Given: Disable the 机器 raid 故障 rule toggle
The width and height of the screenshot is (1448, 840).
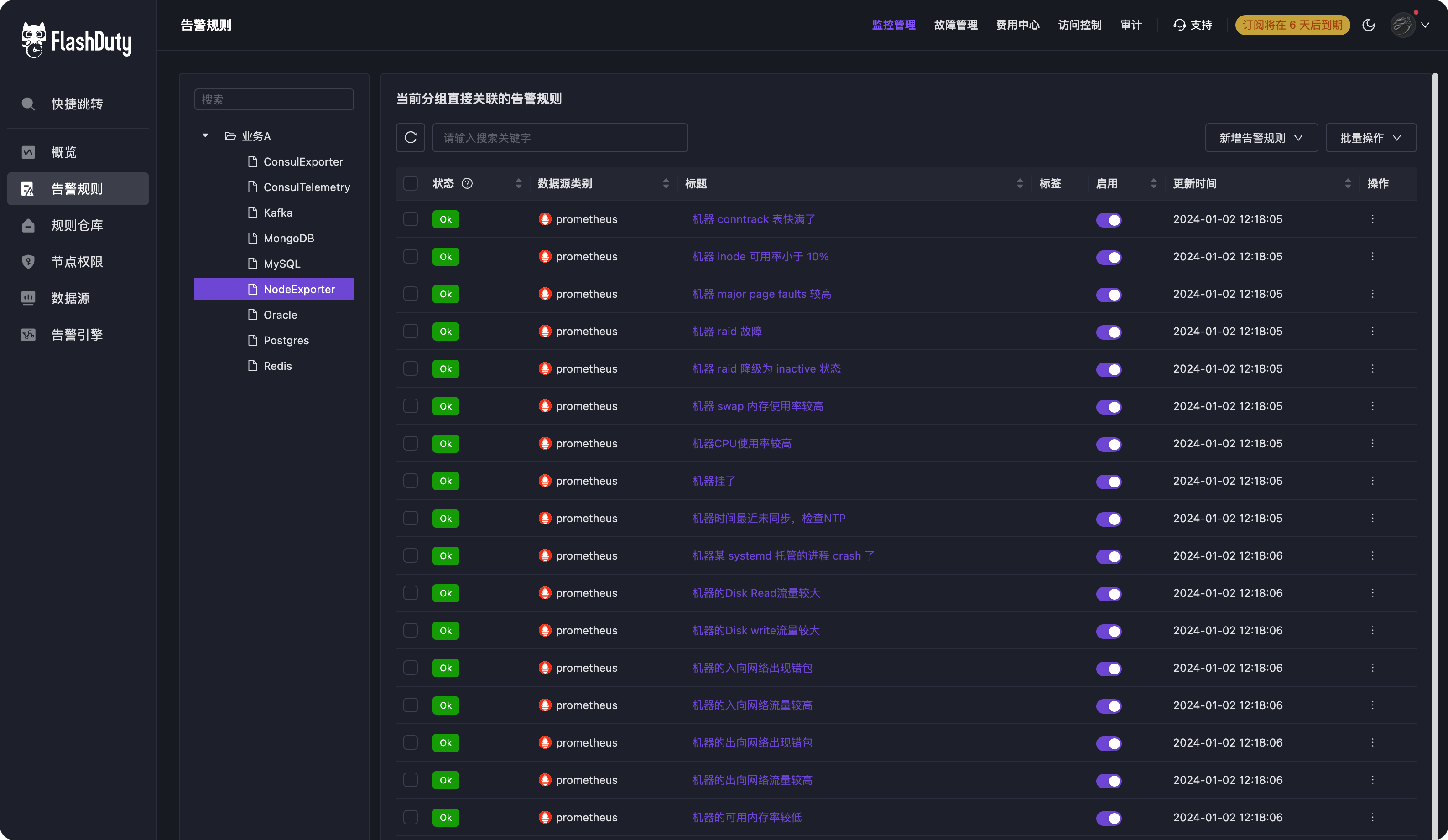Looking at the screenshot, I should point(1109,332).
